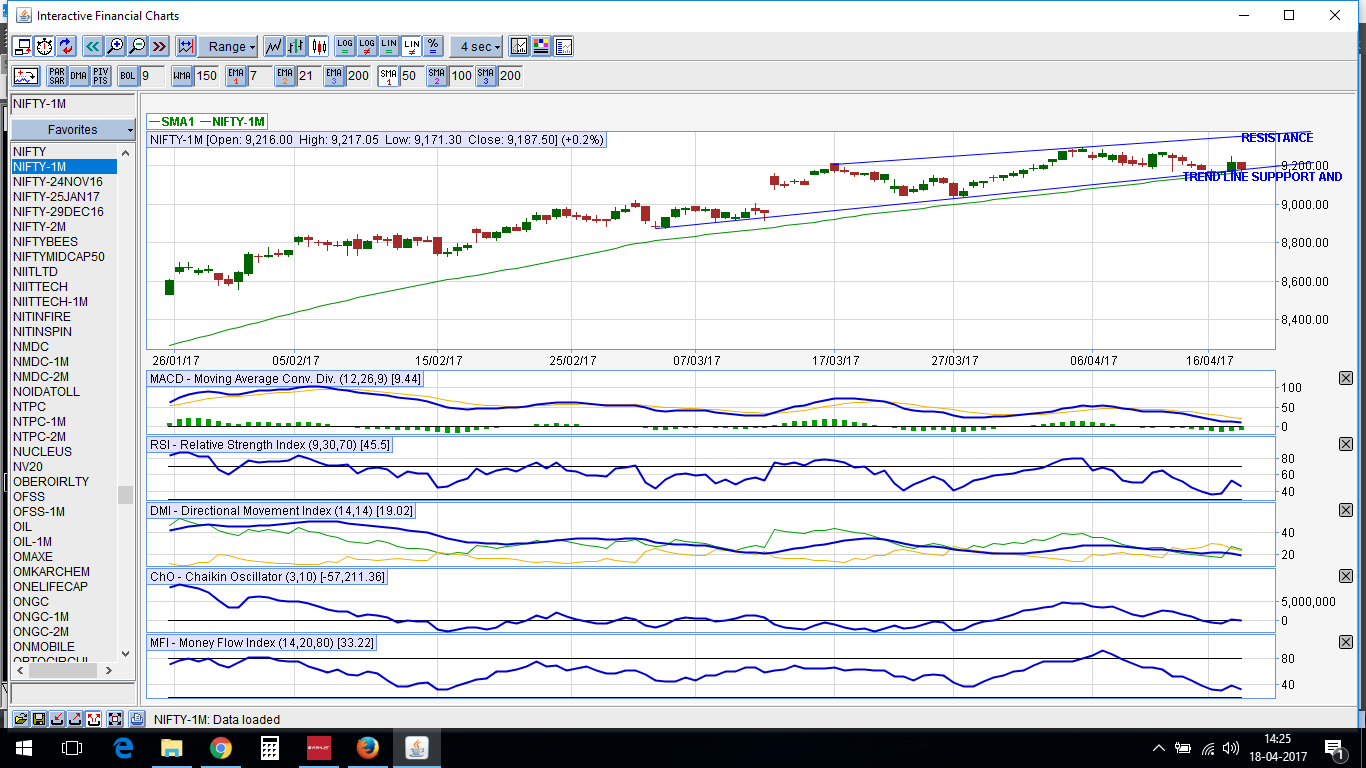Toggle the SMA 1 indicator
This screenshot has height=768, width=1366.
pos(388,75)
